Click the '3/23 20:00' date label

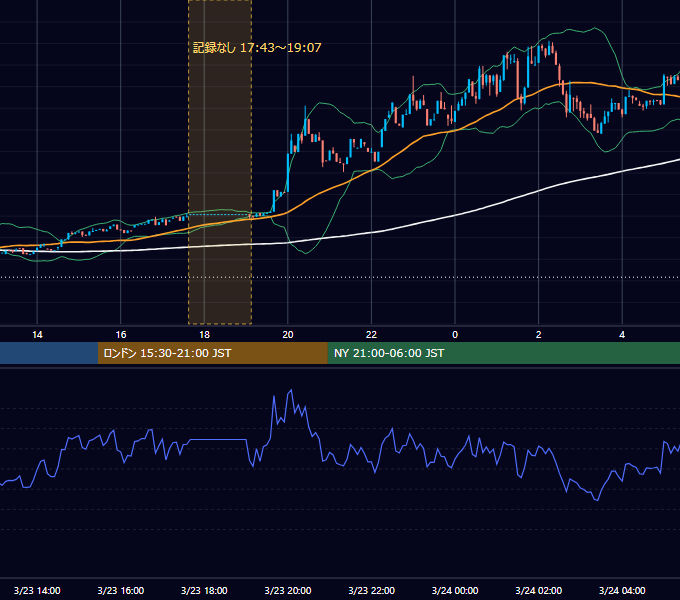(288, 590)
